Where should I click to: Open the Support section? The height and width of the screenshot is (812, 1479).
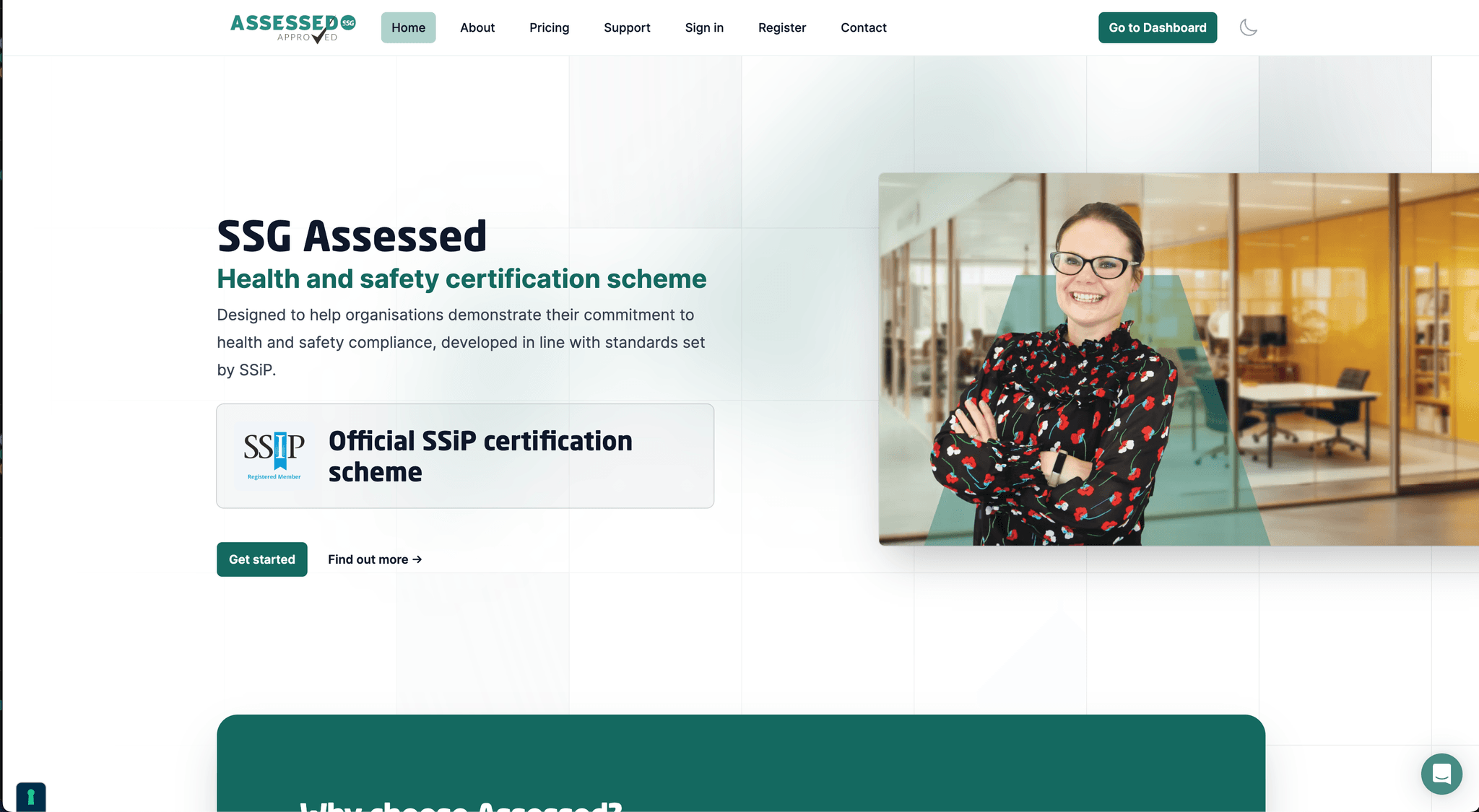pyautogui.click(x=627, y=27)
